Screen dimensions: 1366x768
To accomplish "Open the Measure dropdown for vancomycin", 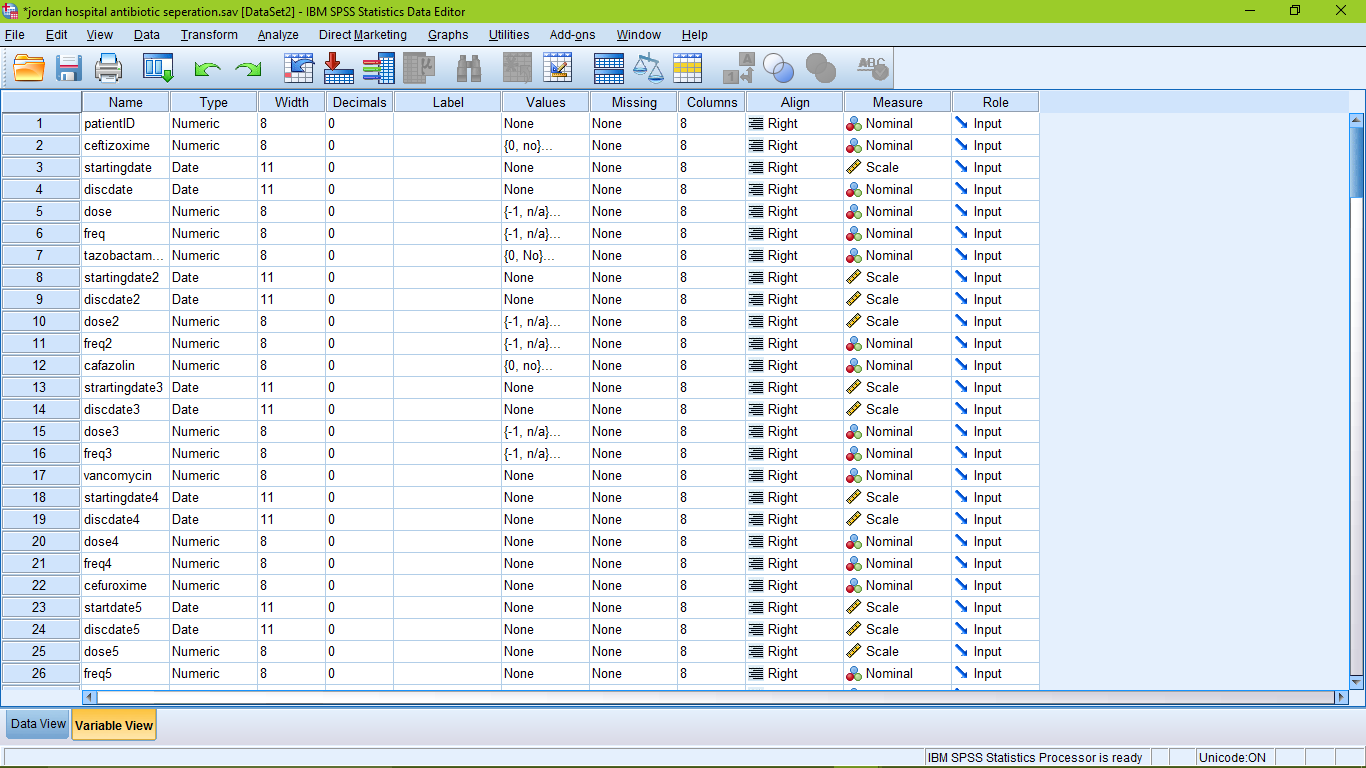I will pyautogui.click(x=895, y=475).
